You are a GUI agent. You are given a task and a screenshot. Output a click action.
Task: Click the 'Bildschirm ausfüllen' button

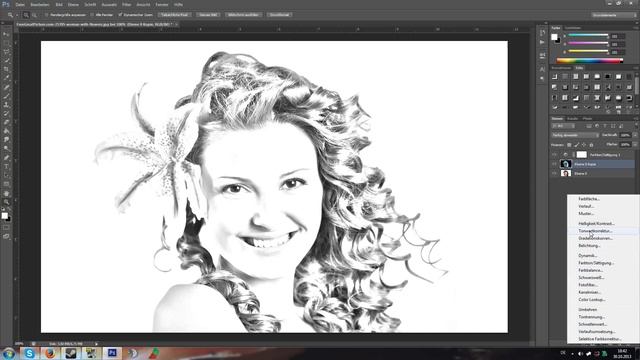pos(243,15)
